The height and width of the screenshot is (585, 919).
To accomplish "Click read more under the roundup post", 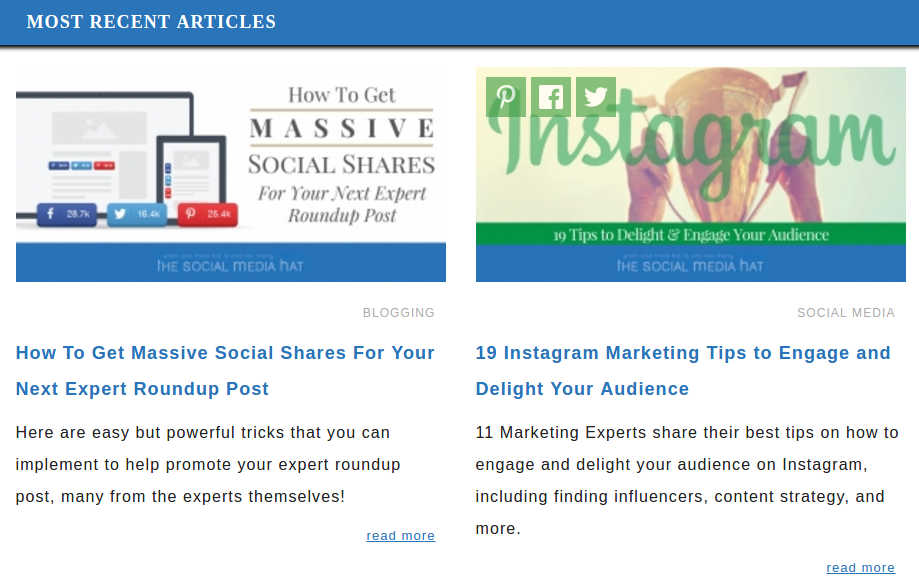I will click(400, 535).
